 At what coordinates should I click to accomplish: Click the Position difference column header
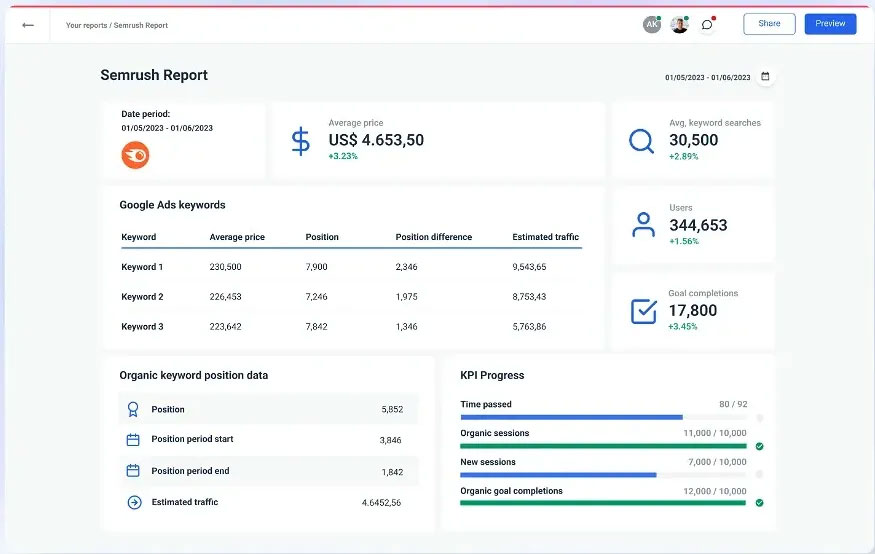pos(434,237)
